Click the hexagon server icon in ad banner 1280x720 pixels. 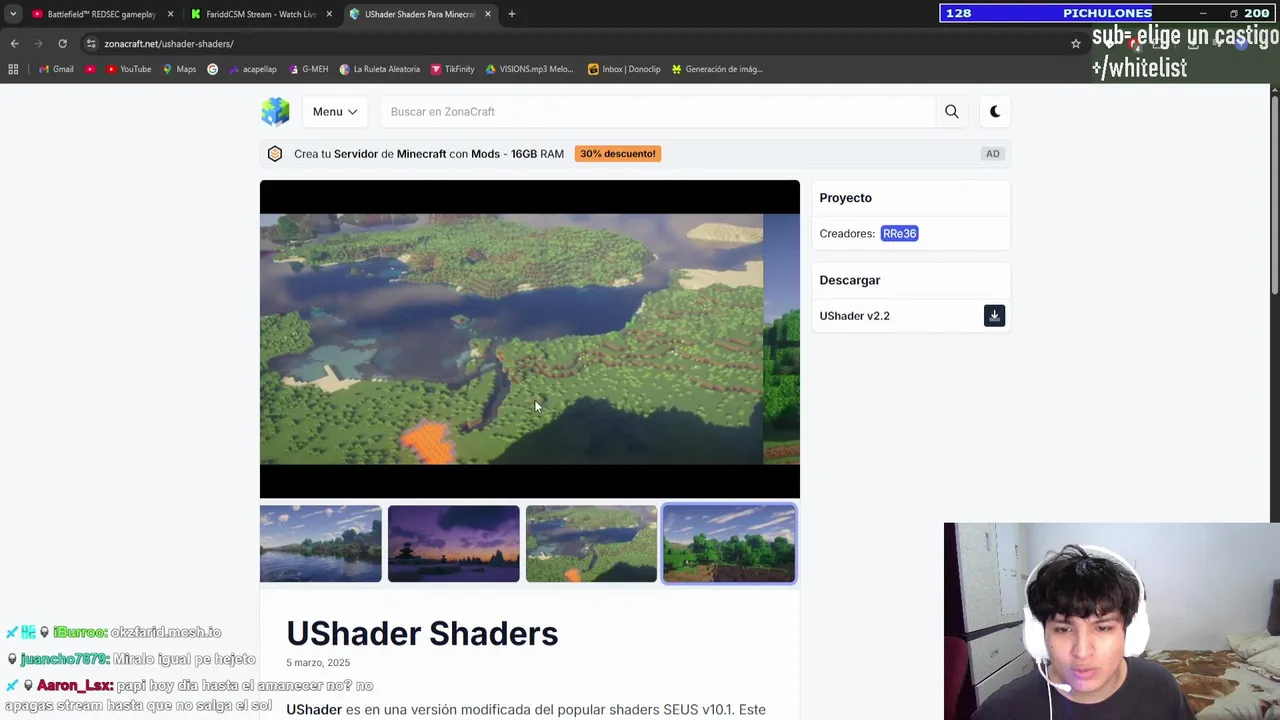click(x=275, y=154)
